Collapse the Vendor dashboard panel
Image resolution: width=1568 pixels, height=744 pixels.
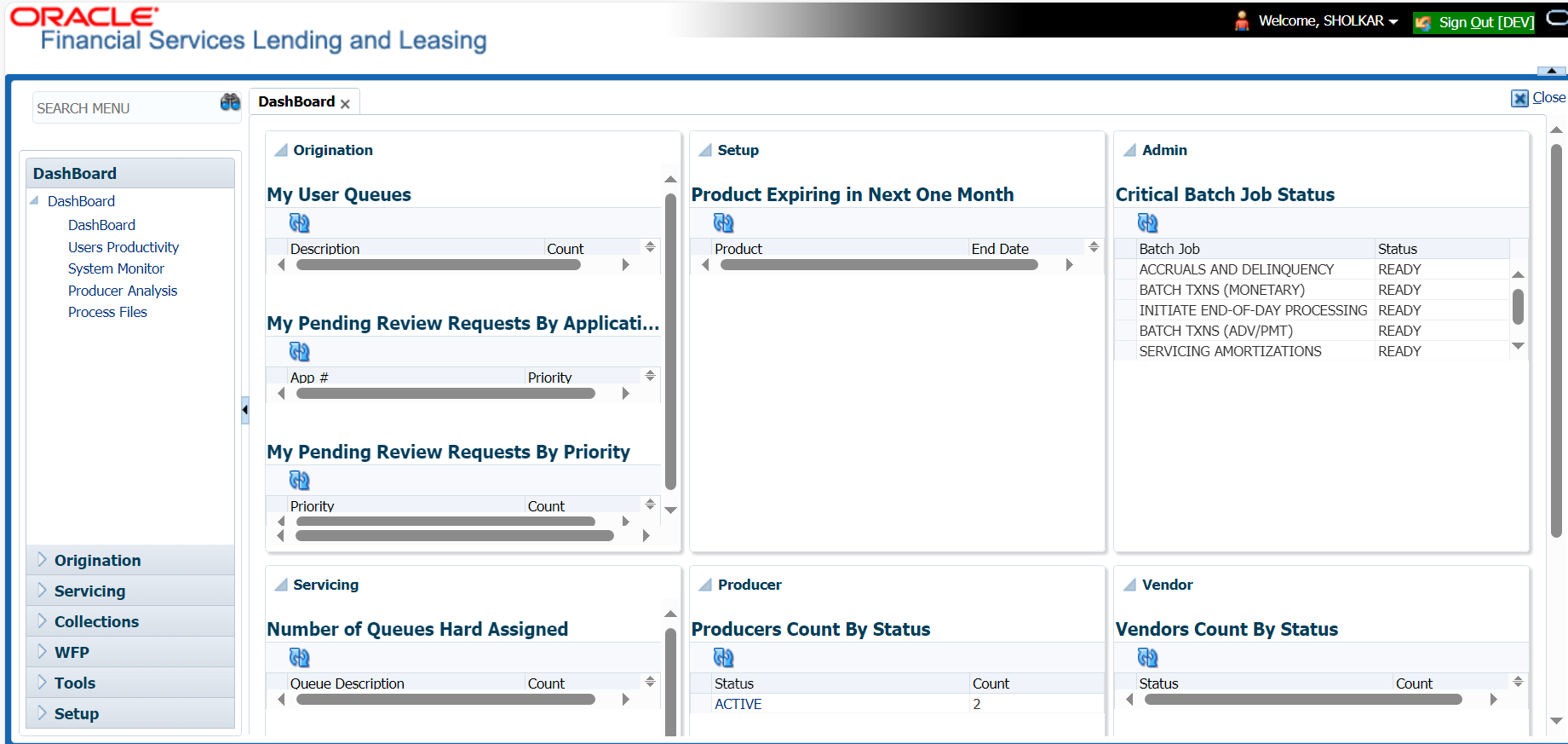(1129, 585)
